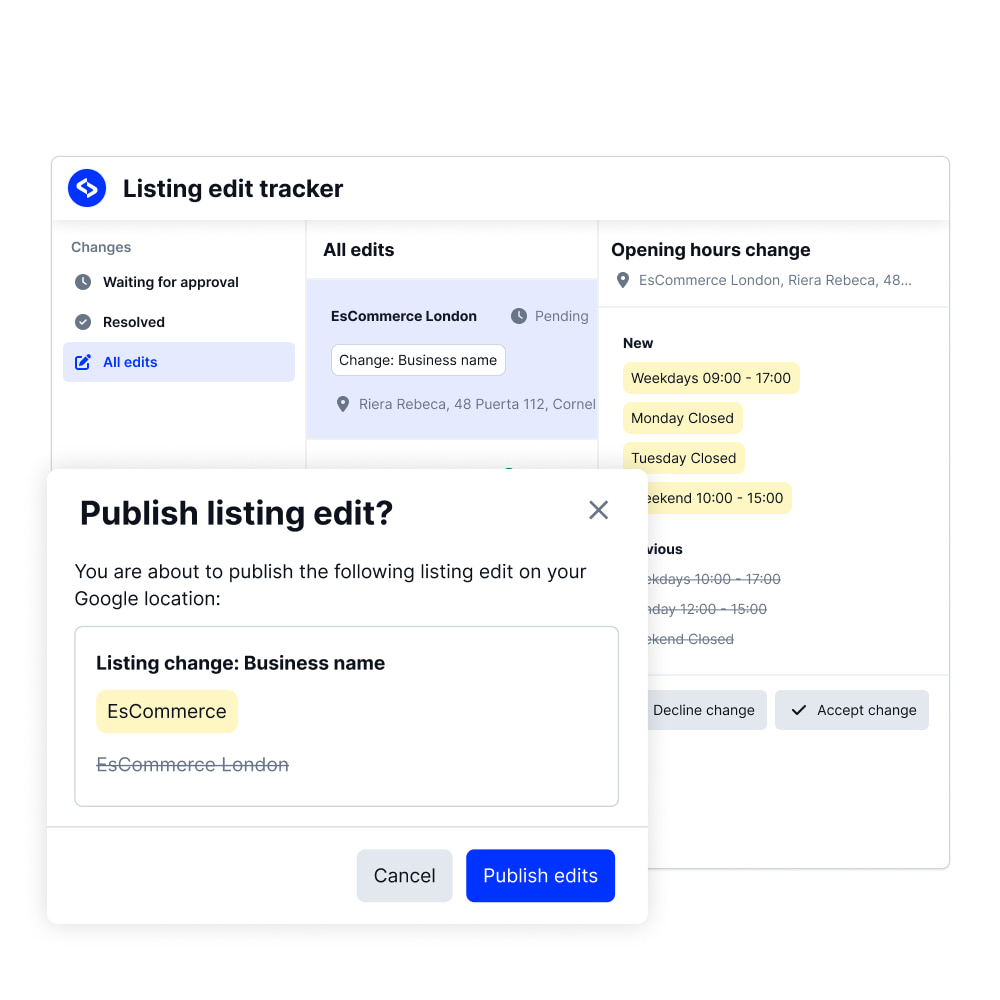Image resolution: width=1000 pixels, height=1000 pixels.
Task: Click the Monday Closed chip
Action: click(x=682, y=418)
